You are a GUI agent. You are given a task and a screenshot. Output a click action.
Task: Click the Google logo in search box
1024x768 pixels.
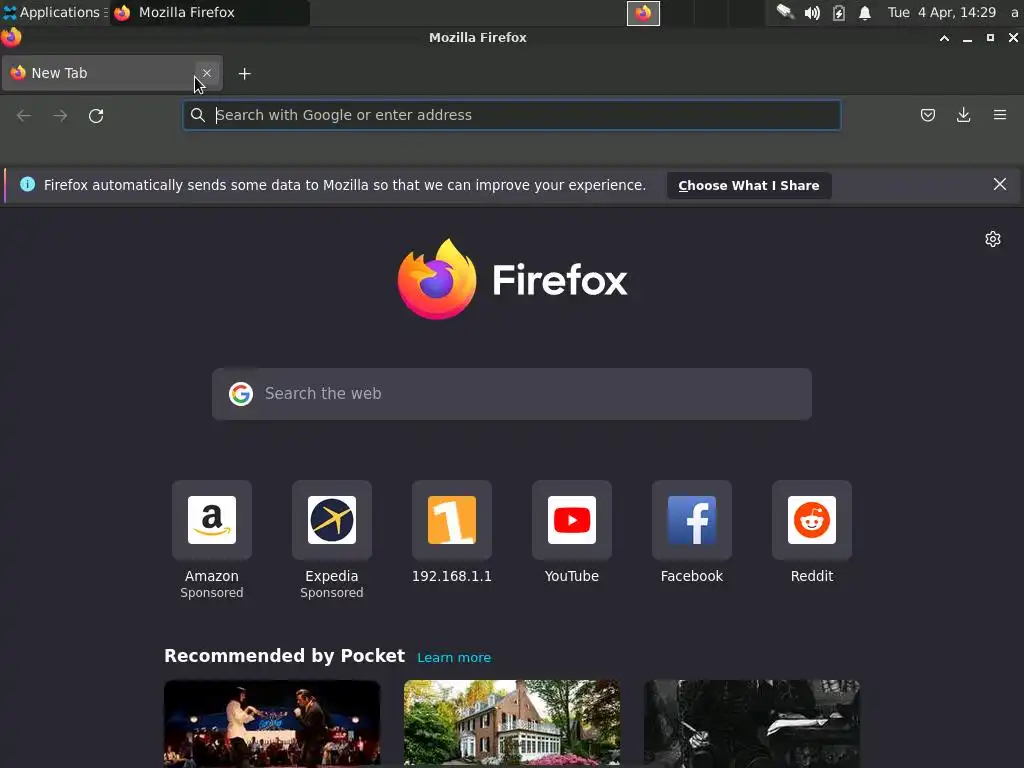coord(241,394)
